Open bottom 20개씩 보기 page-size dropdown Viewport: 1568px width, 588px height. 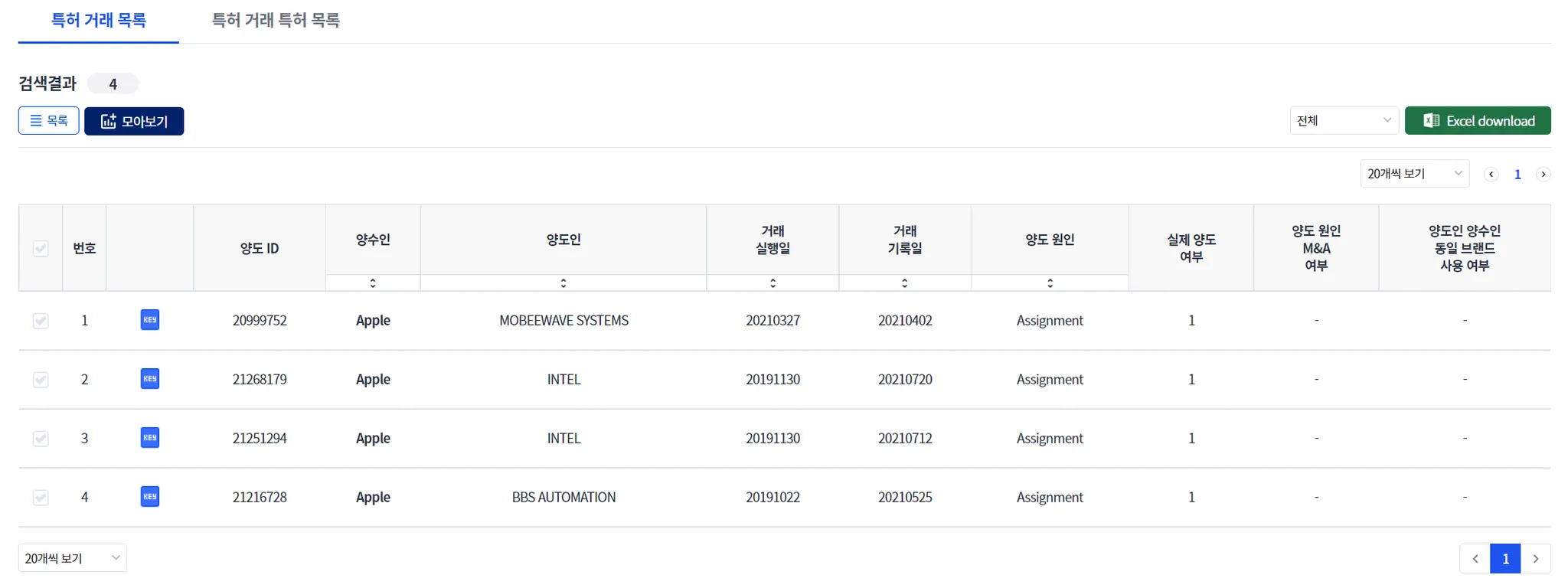point(72,558)
